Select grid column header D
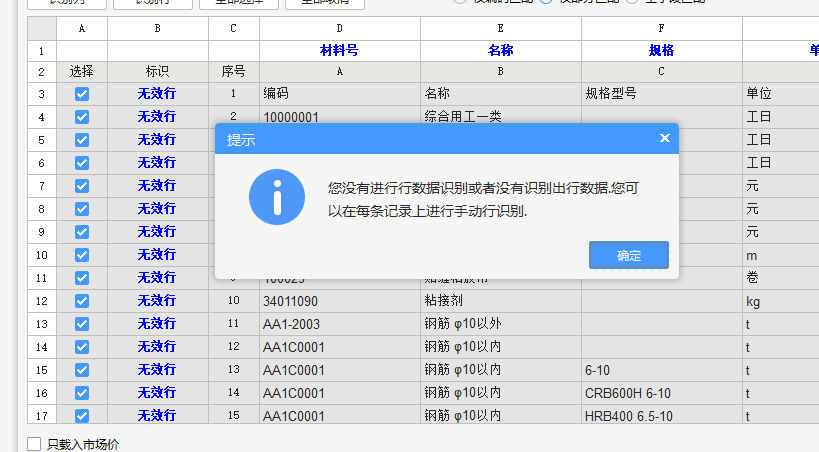819x452 pixels. point(340,28)
